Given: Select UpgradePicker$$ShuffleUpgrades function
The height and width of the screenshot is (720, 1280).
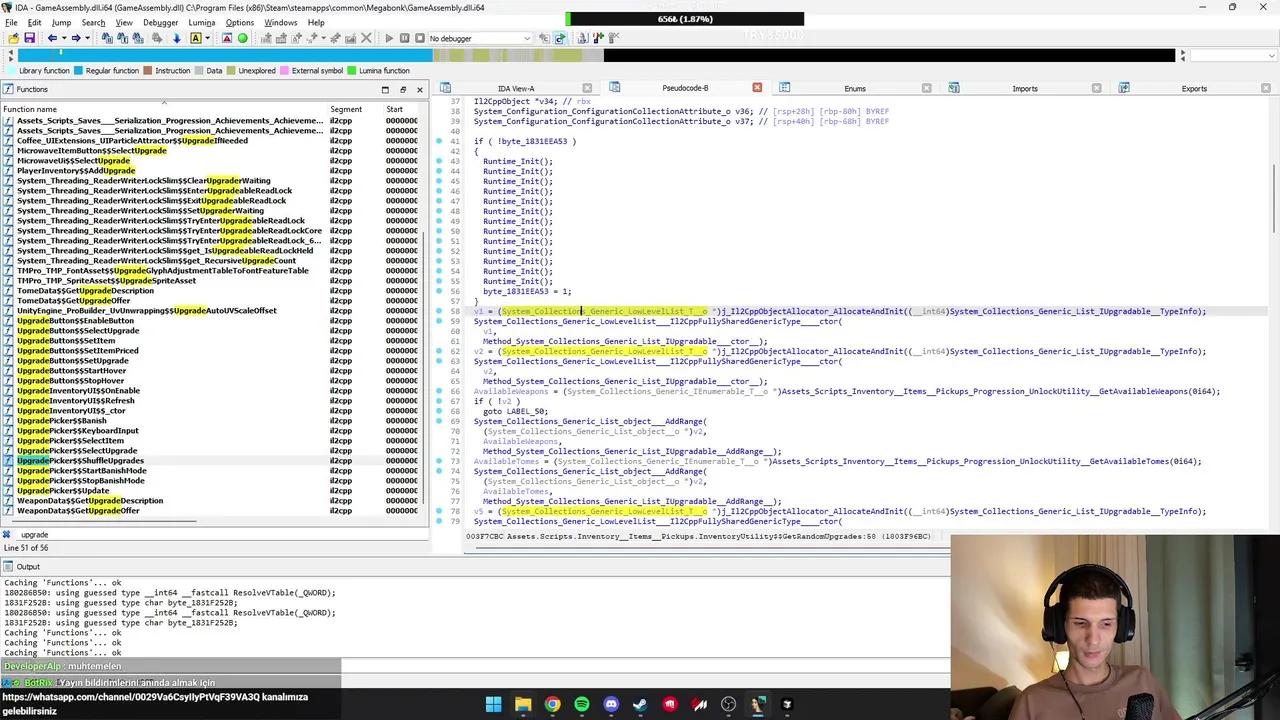Looking at the screenshot, I should [x=80, y=461].
